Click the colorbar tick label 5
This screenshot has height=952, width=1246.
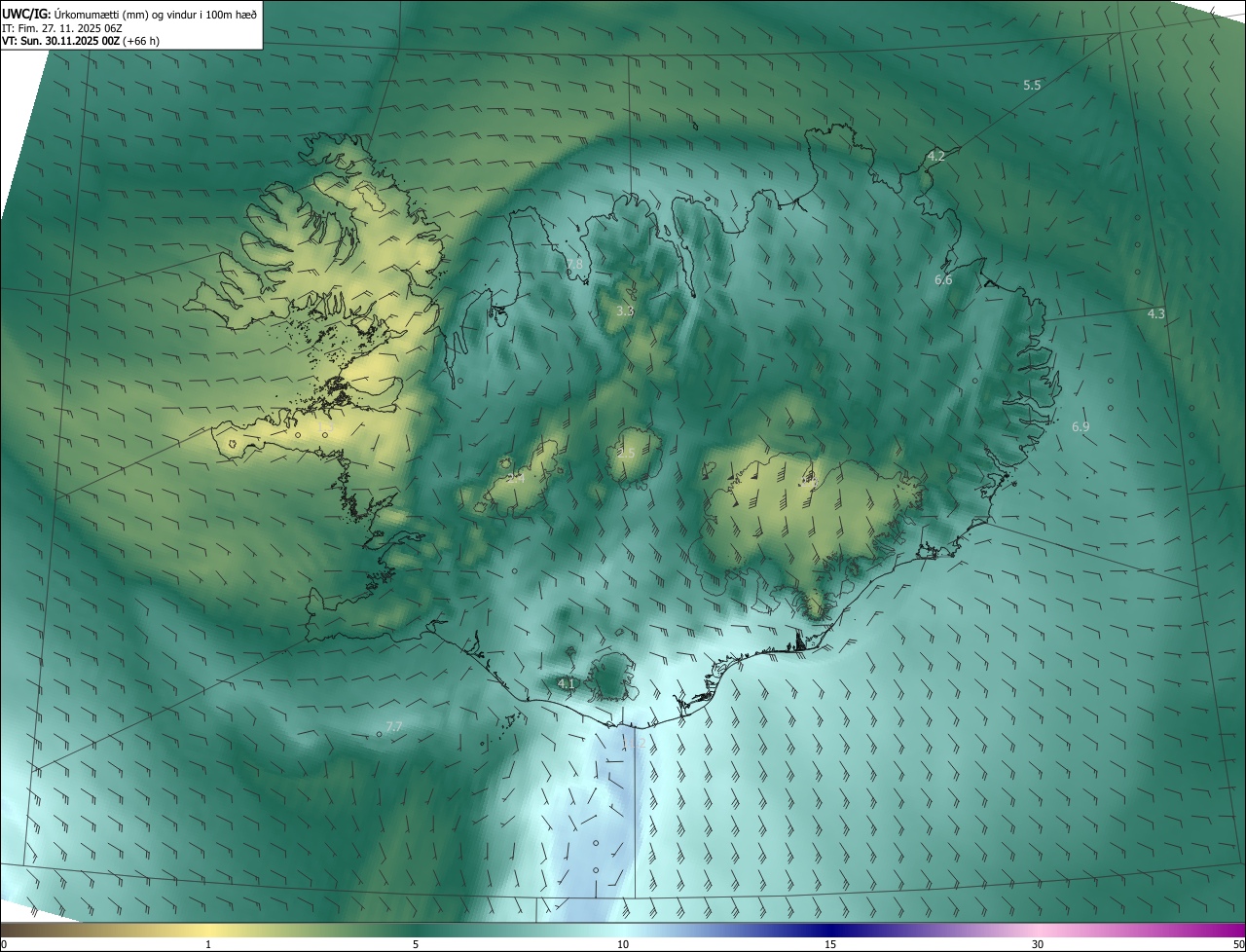416,944
